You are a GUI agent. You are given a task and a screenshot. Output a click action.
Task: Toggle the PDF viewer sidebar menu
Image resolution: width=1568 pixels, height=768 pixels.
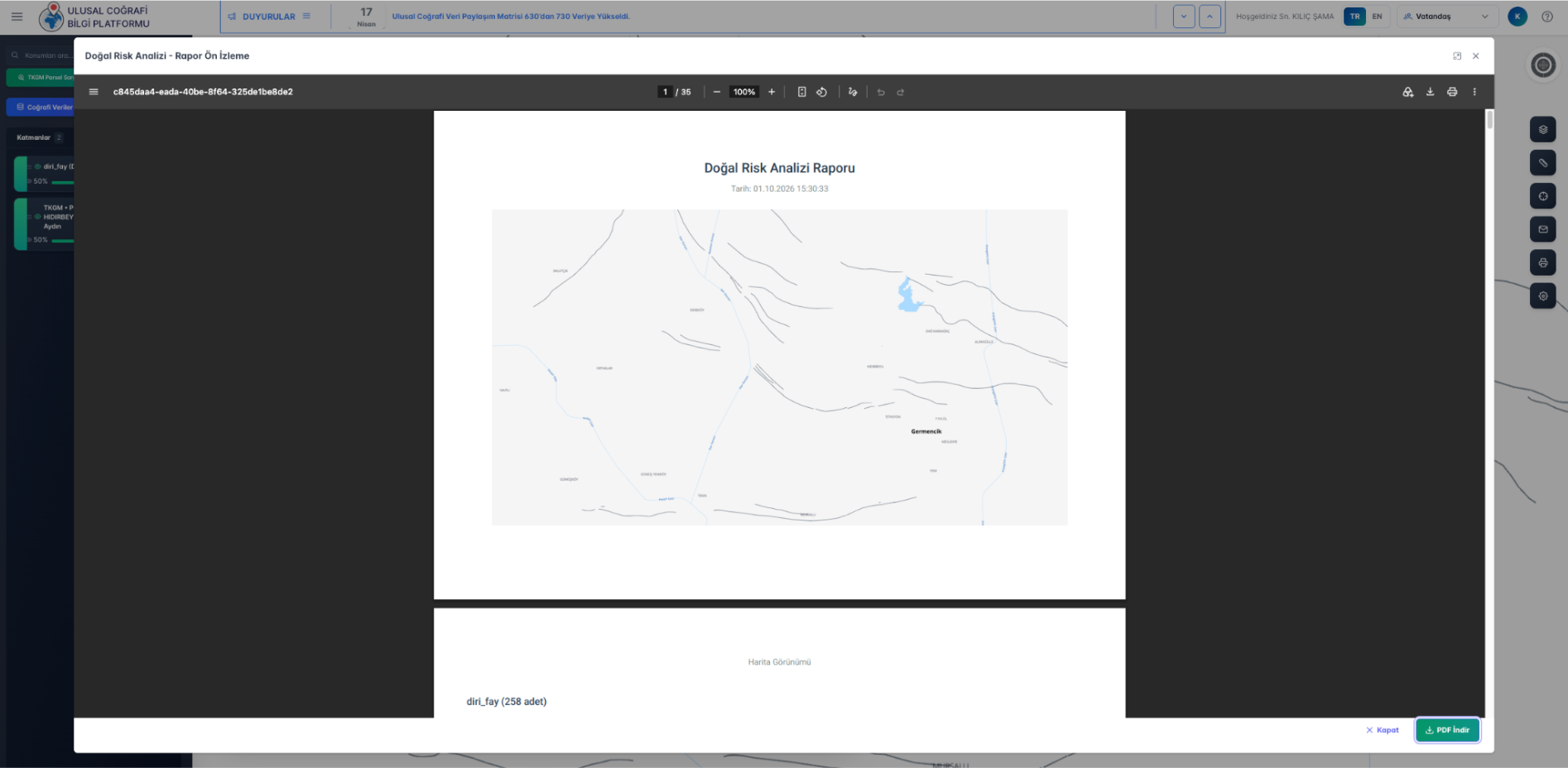[x=94, y=92]
